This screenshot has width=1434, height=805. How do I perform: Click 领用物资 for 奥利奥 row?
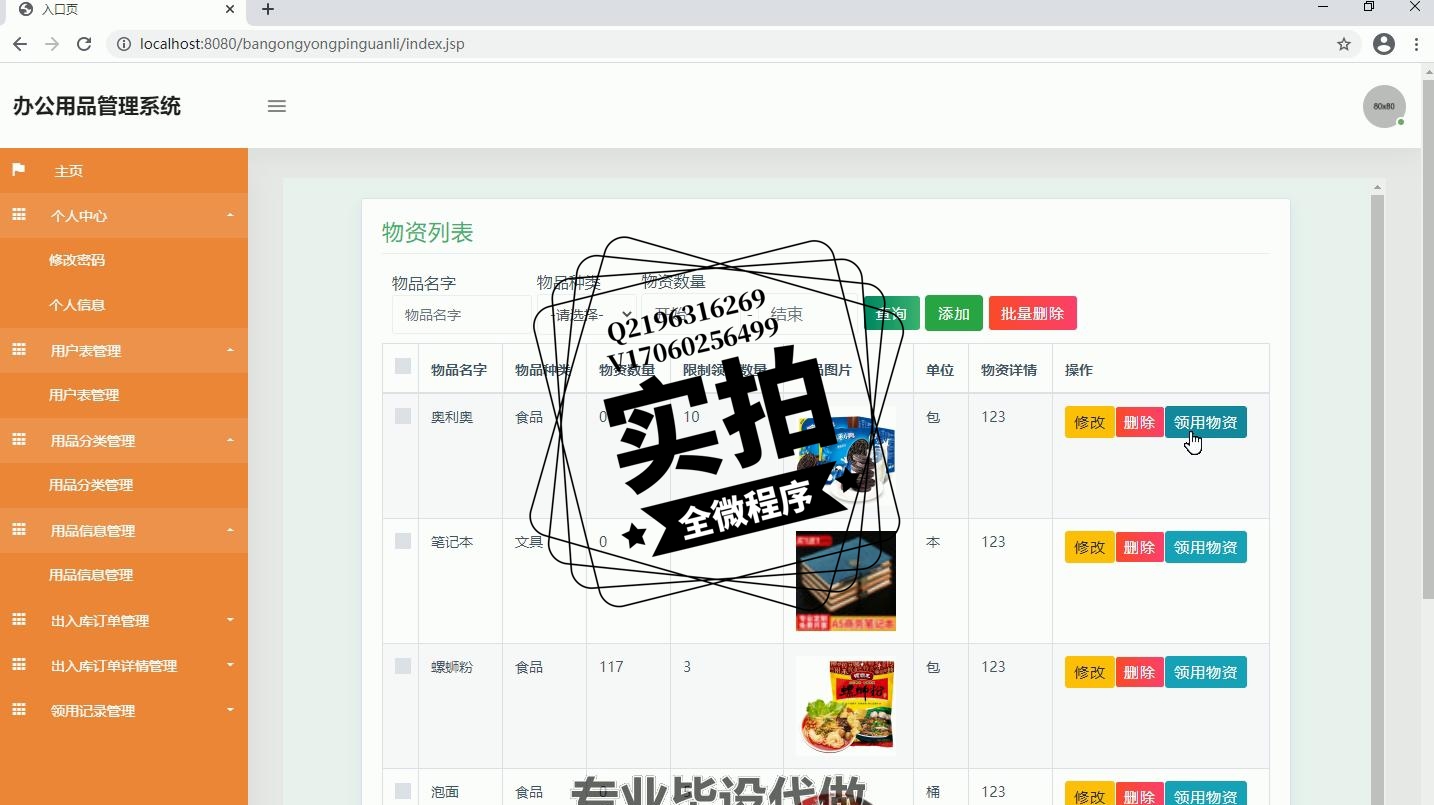pos(1205,422)
